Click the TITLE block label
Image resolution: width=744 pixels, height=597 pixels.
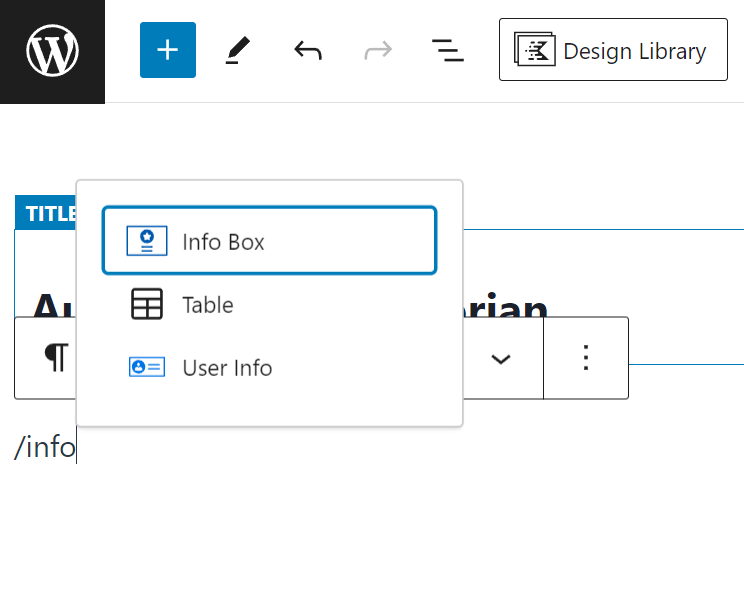46,213
